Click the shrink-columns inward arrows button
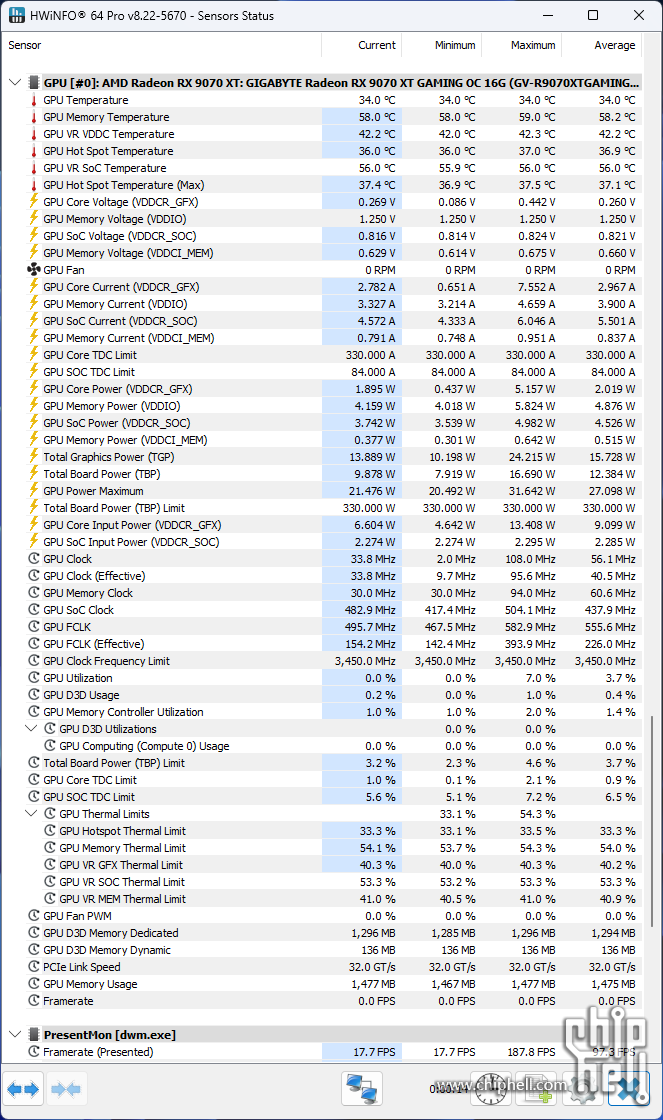The image size is (663, 1120). pyautogui.click(x=66, y=1089)
